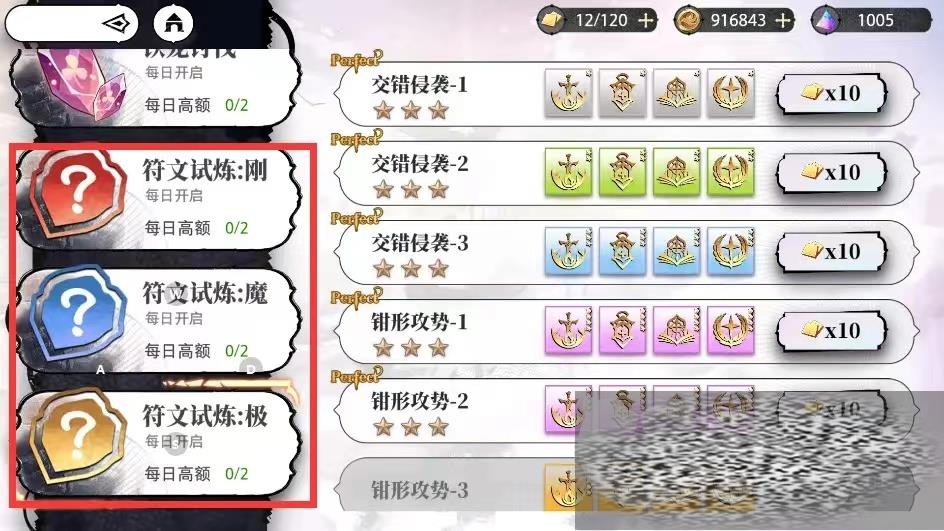
Task: Tap the home icon button
Action: [173, 23]
